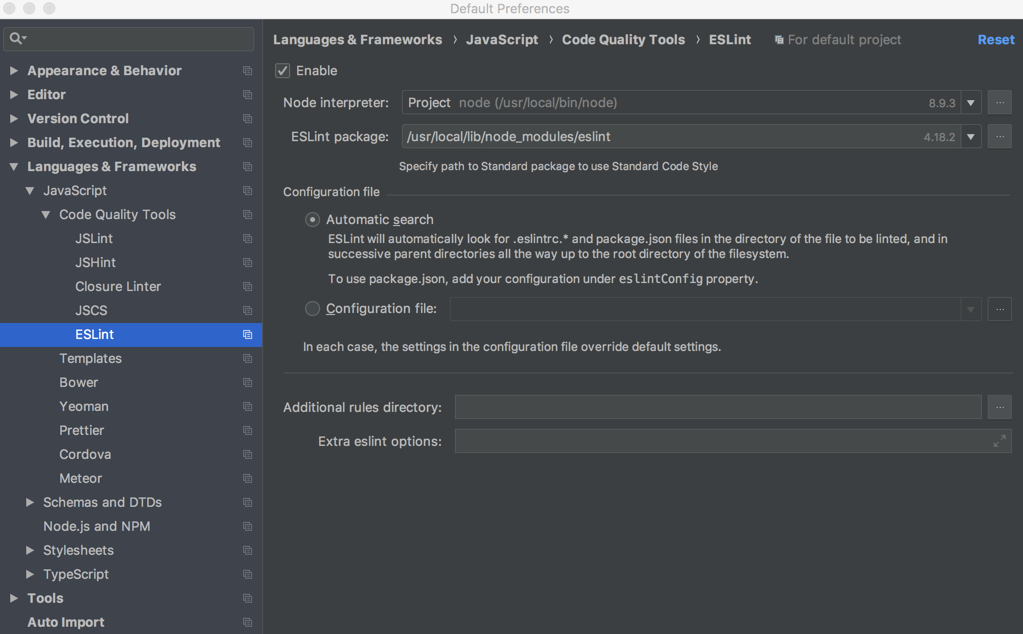The image size is (1023, 634).
Task: Expand Build, Execution, Deployment section arrow
Action: click(14, 142)
